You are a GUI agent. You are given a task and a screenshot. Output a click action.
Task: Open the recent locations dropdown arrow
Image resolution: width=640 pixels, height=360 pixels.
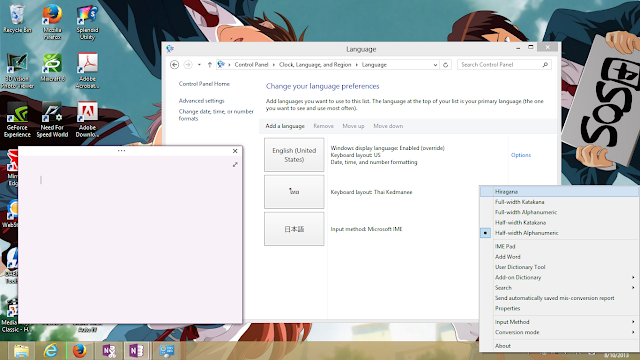tap(199, 64)
